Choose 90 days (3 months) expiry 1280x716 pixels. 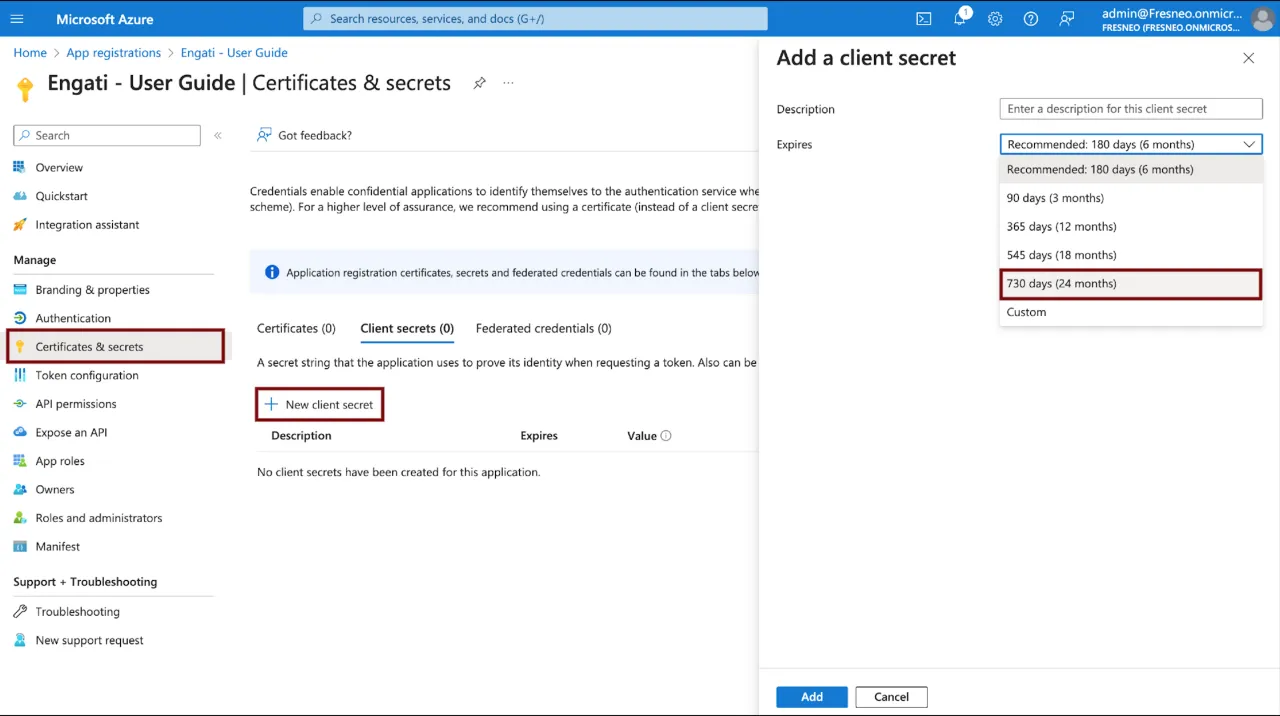(1131, 198)
